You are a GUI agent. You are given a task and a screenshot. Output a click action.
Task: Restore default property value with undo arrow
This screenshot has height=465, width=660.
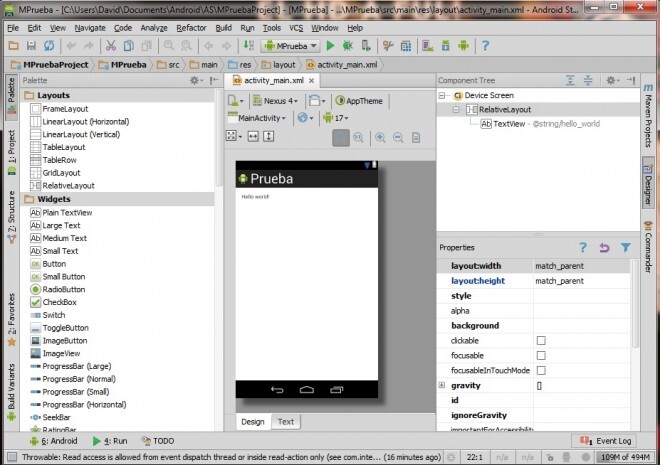(x=604, y=247)
